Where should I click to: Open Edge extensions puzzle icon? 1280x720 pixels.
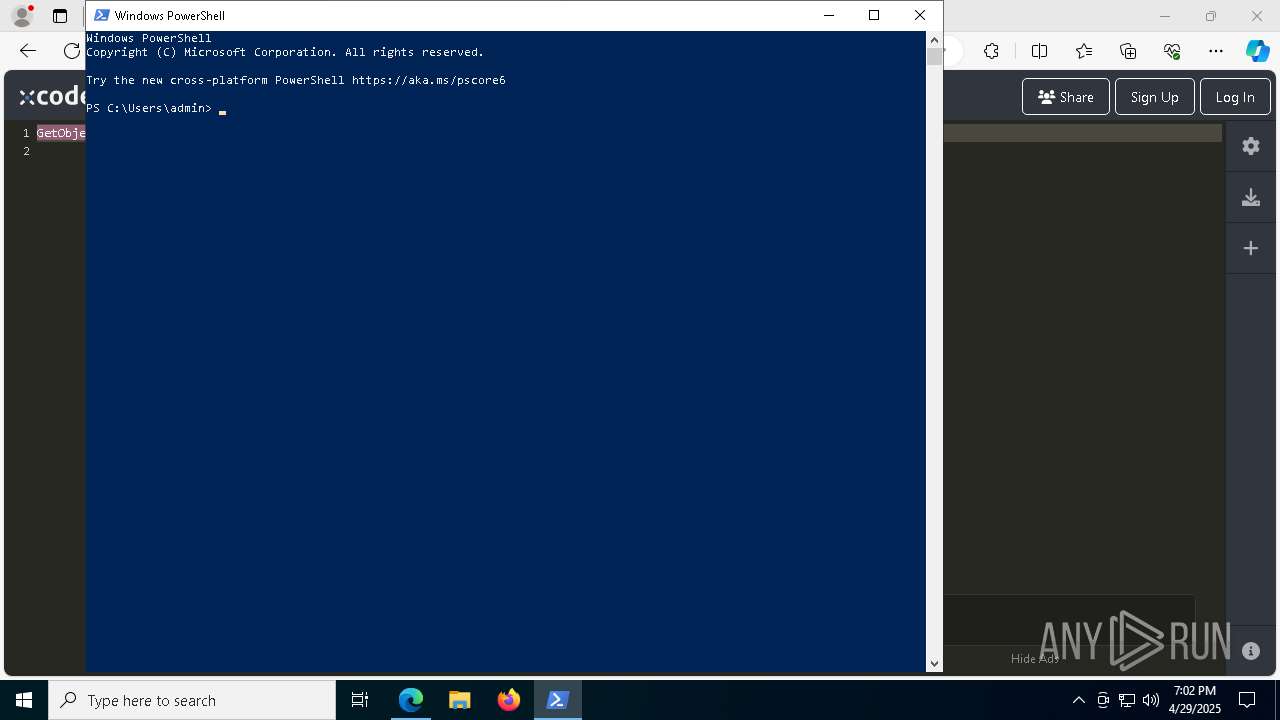[x=991, y=51]
